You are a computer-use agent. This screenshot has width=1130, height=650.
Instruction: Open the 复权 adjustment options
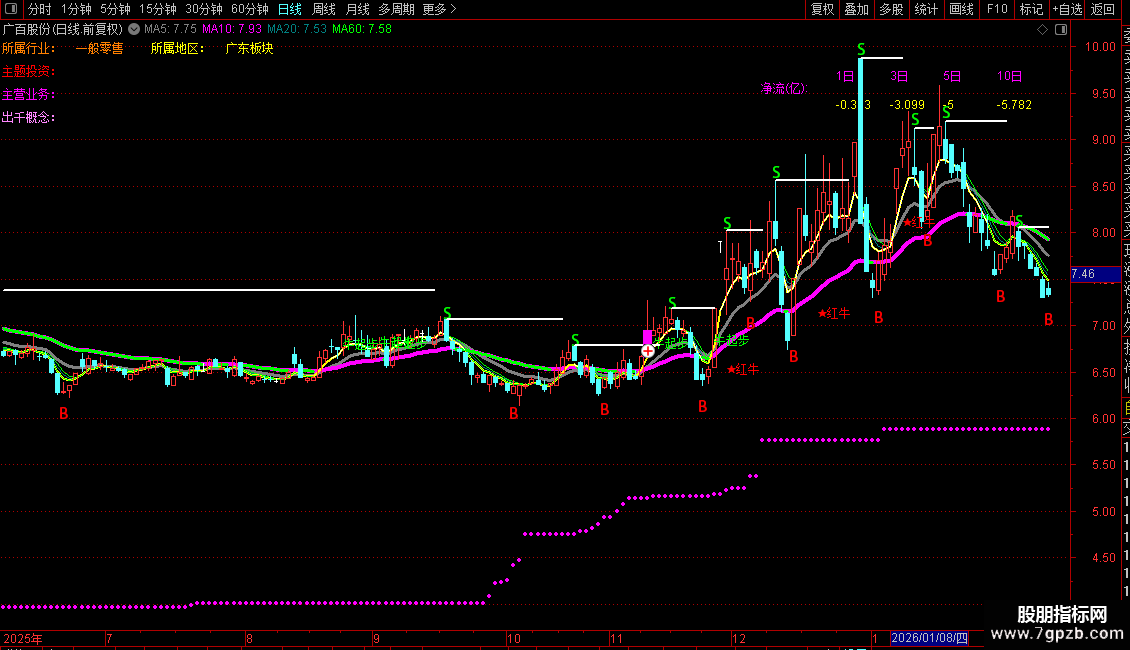tap(822, 9)
